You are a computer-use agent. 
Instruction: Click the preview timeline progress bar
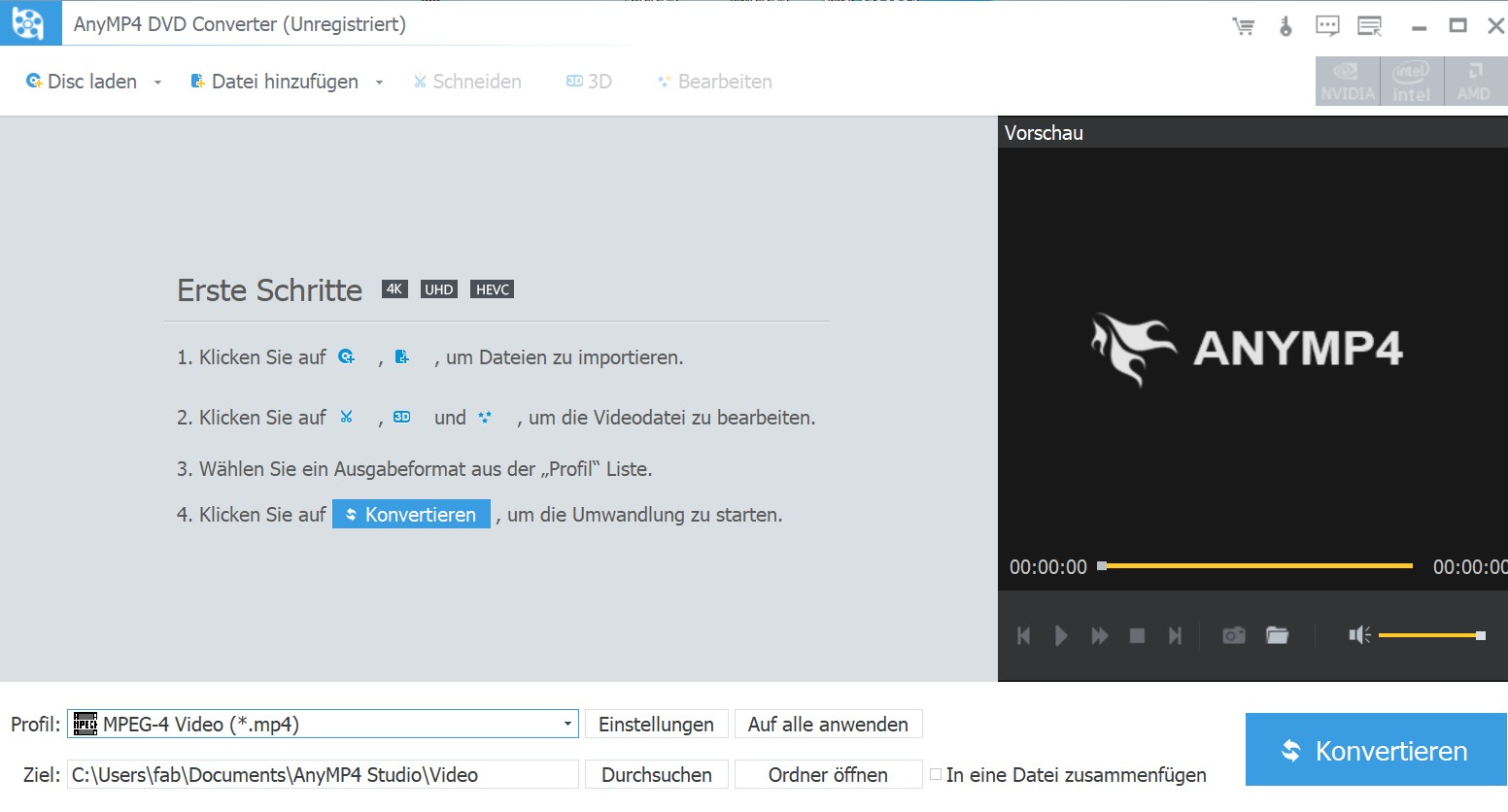[1255, 565]
